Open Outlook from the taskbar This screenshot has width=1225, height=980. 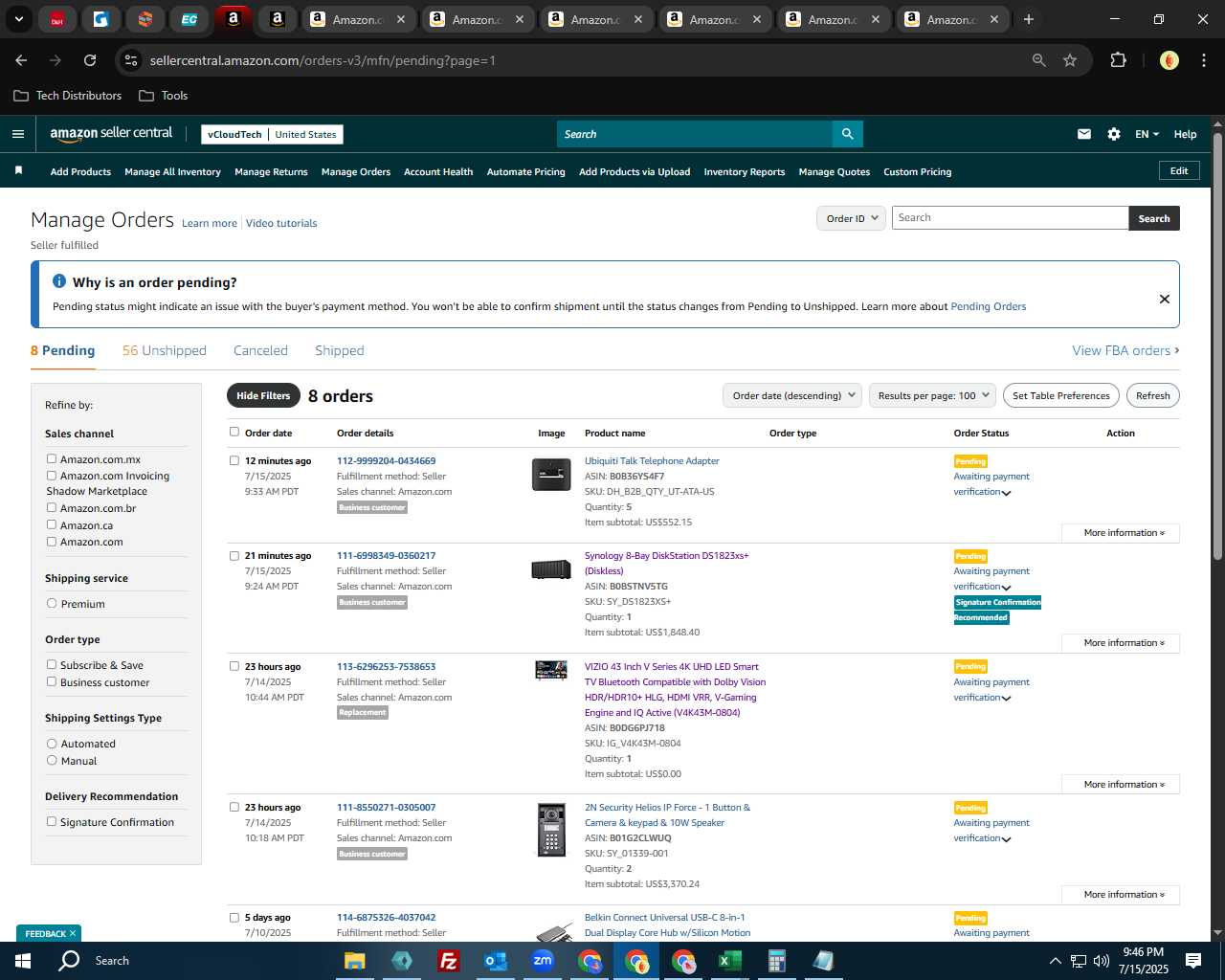coord(496,961)
